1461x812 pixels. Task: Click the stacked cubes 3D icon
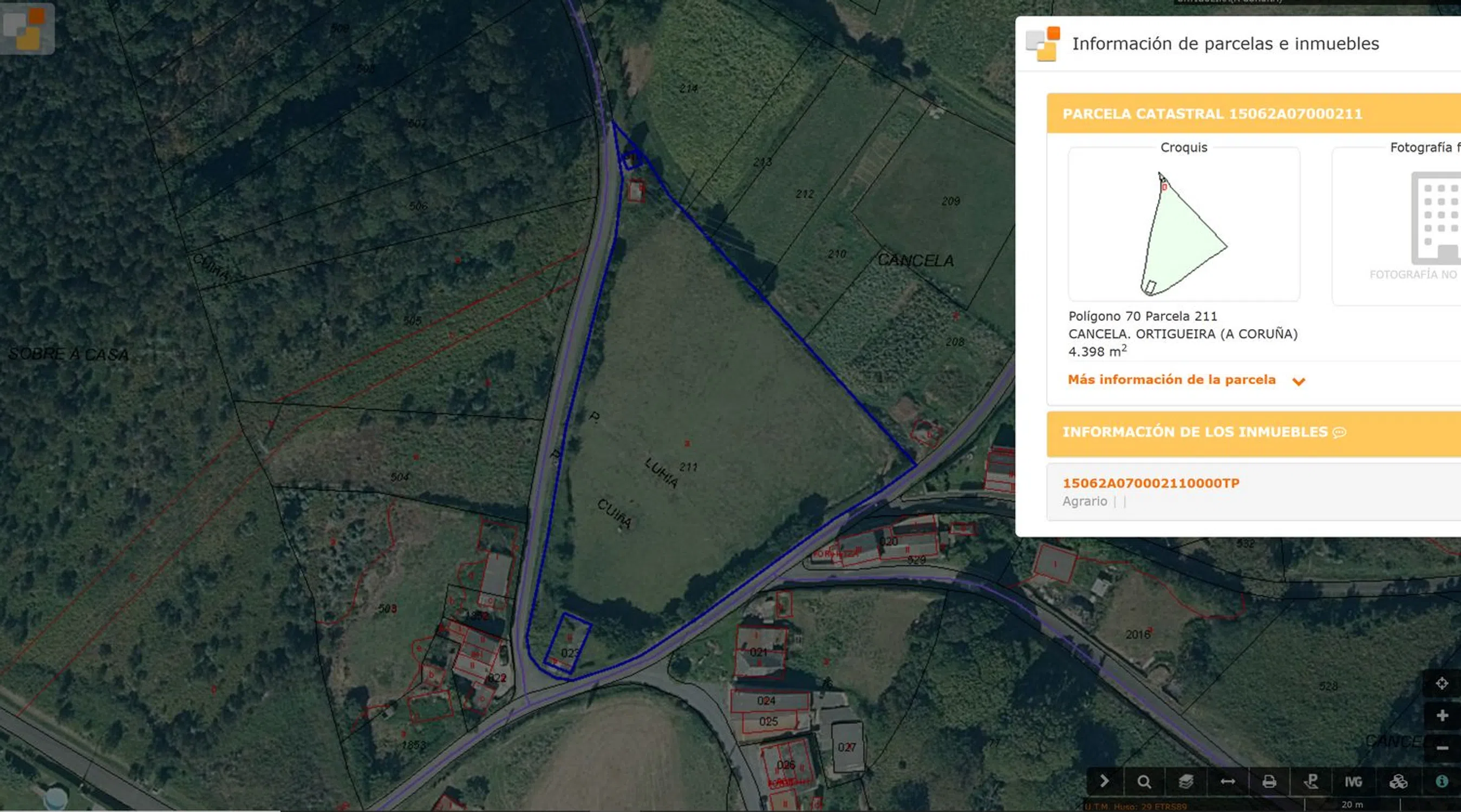1398,782
